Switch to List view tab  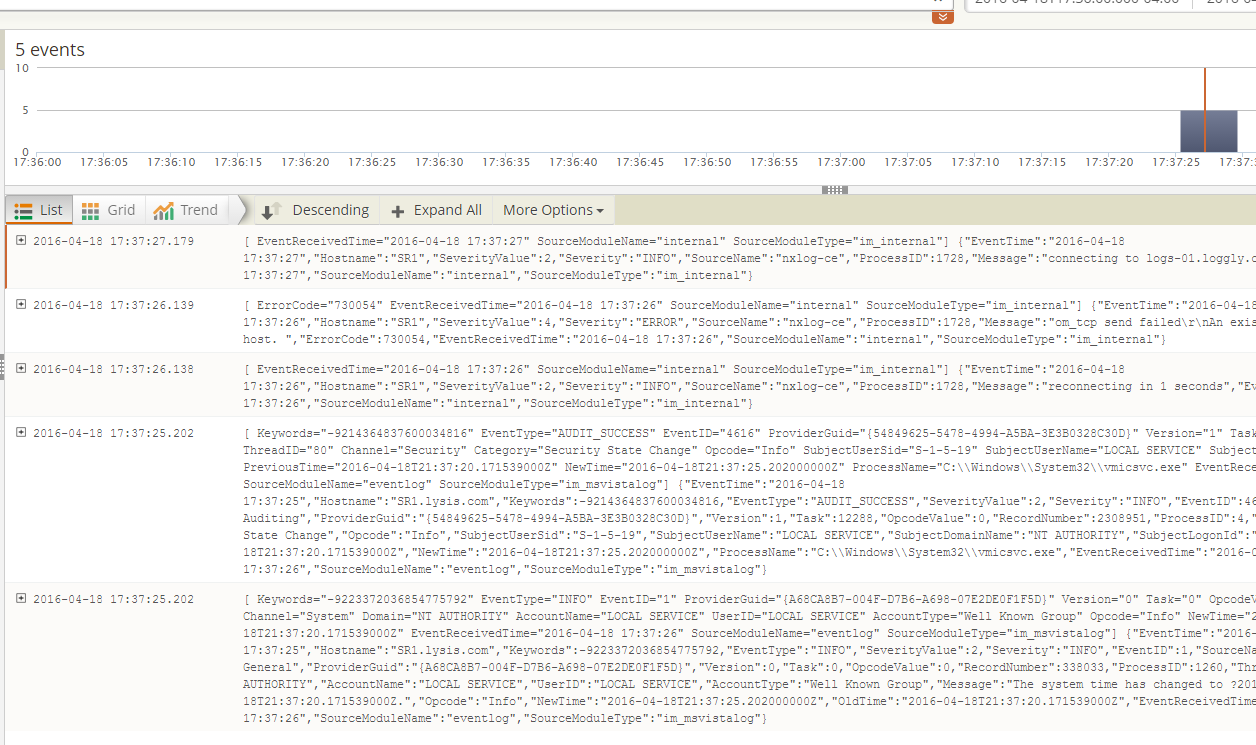tap(39, 210)
